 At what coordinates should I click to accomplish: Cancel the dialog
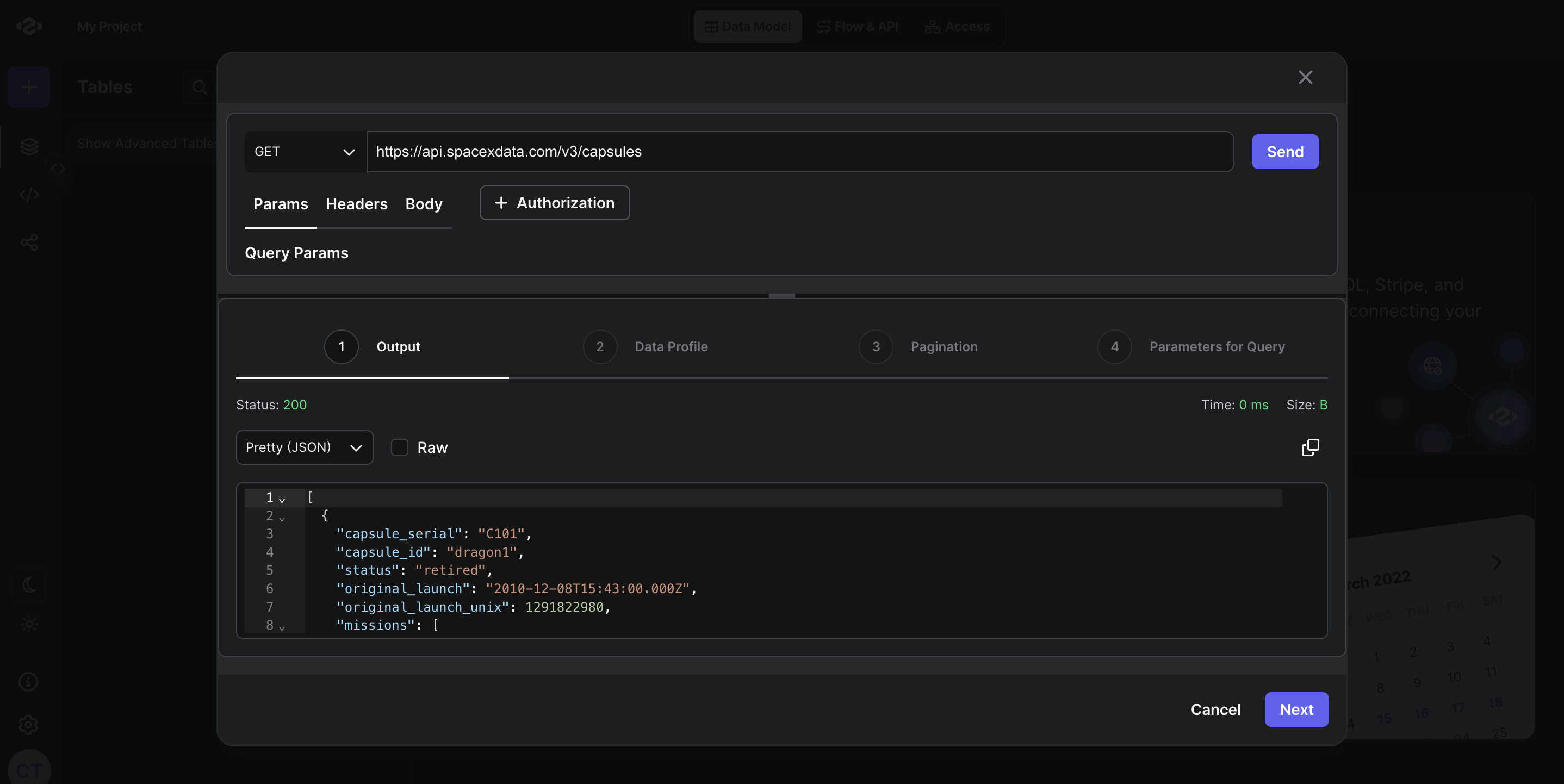pos(1215,710)
